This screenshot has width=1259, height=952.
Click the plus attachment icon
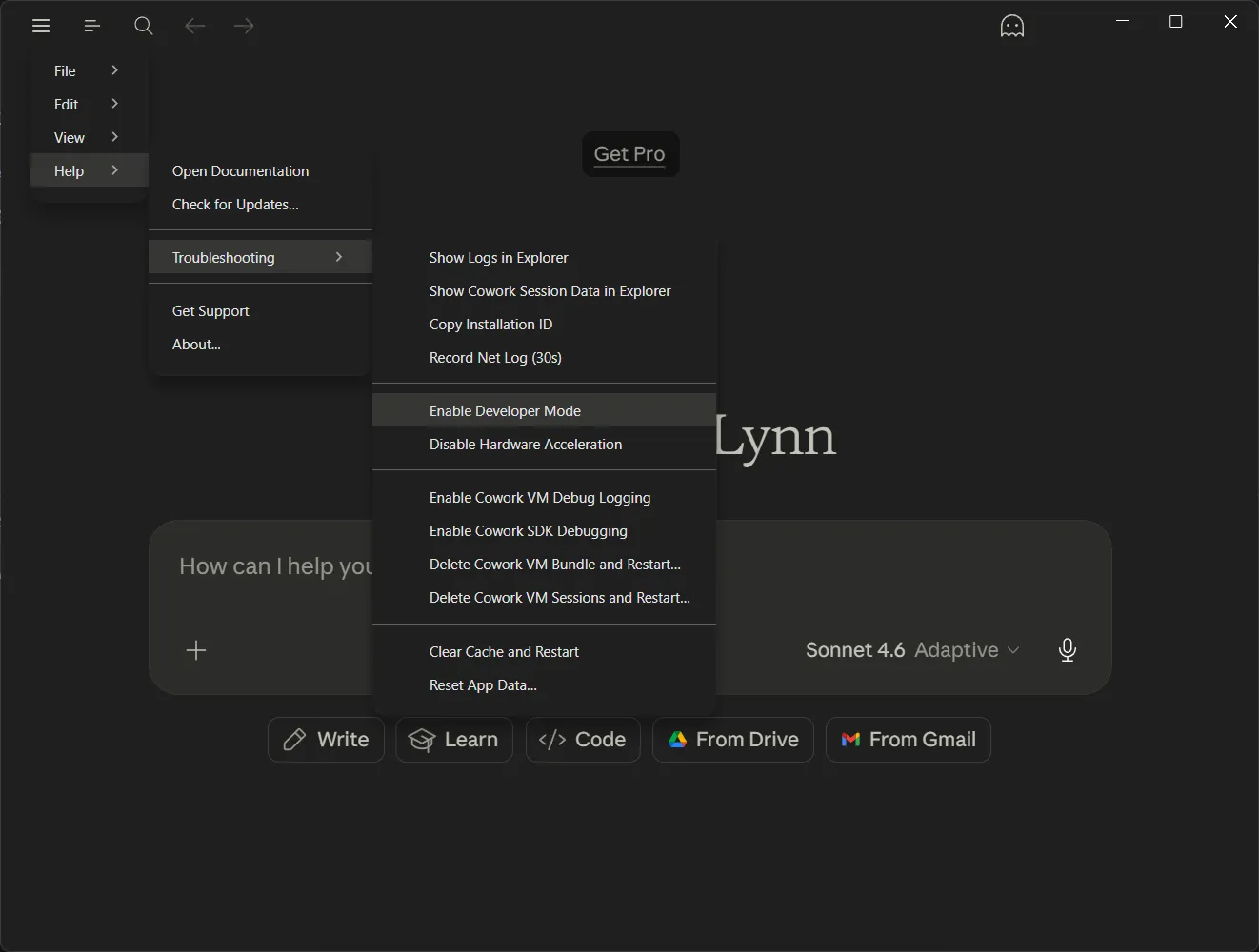click(x=196, y=650)
